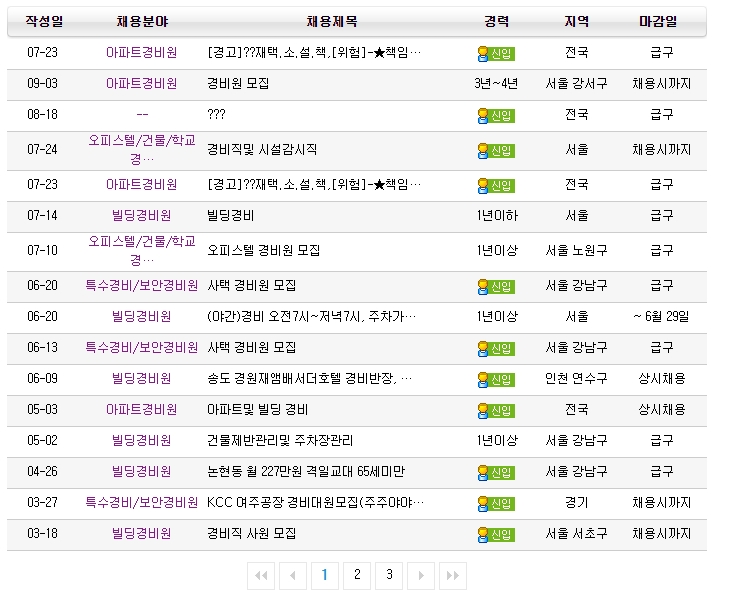Viewport: 735px width, 604px height.
Task: Click the 작성일 column header
Action: click(44, 21)
